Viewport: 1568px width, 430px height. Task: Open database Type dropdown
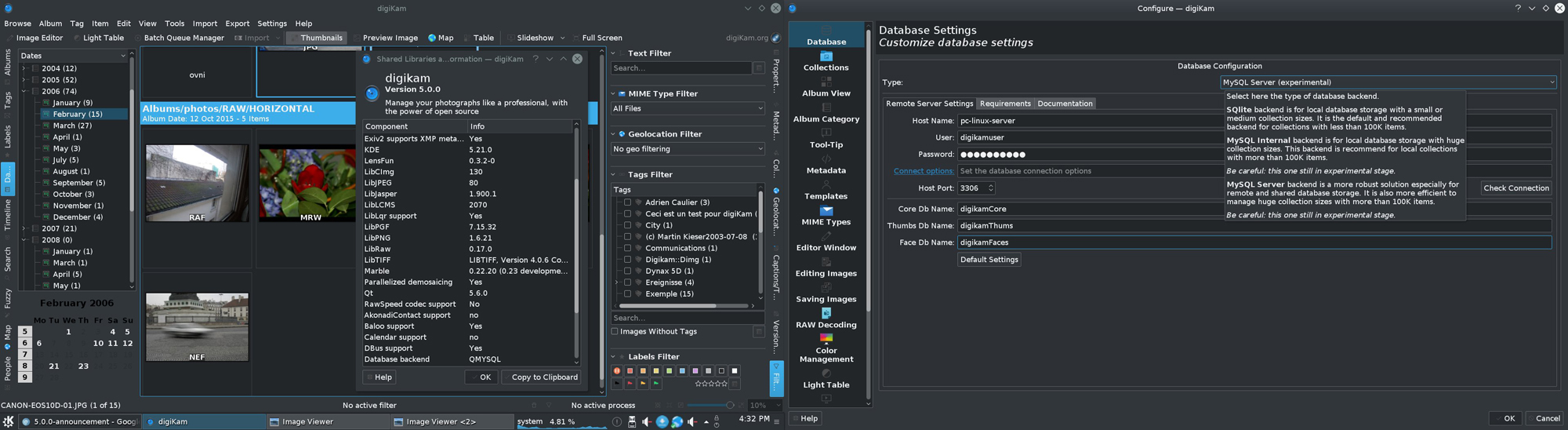tap(1388, 82)
